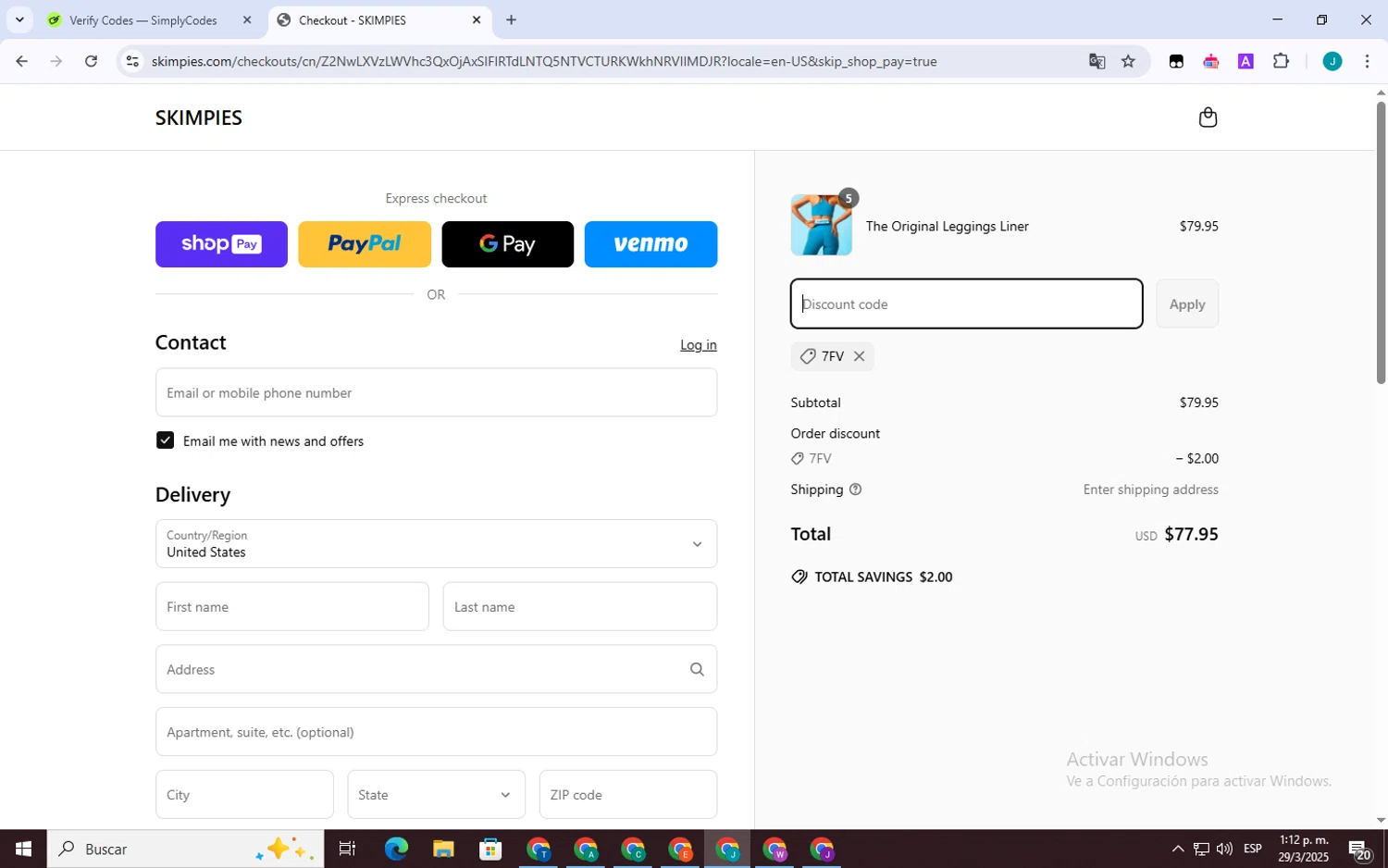This screenshot has height=868, width=1388.
Task: Click the volume speaker tray icon
Action: 1224,849
